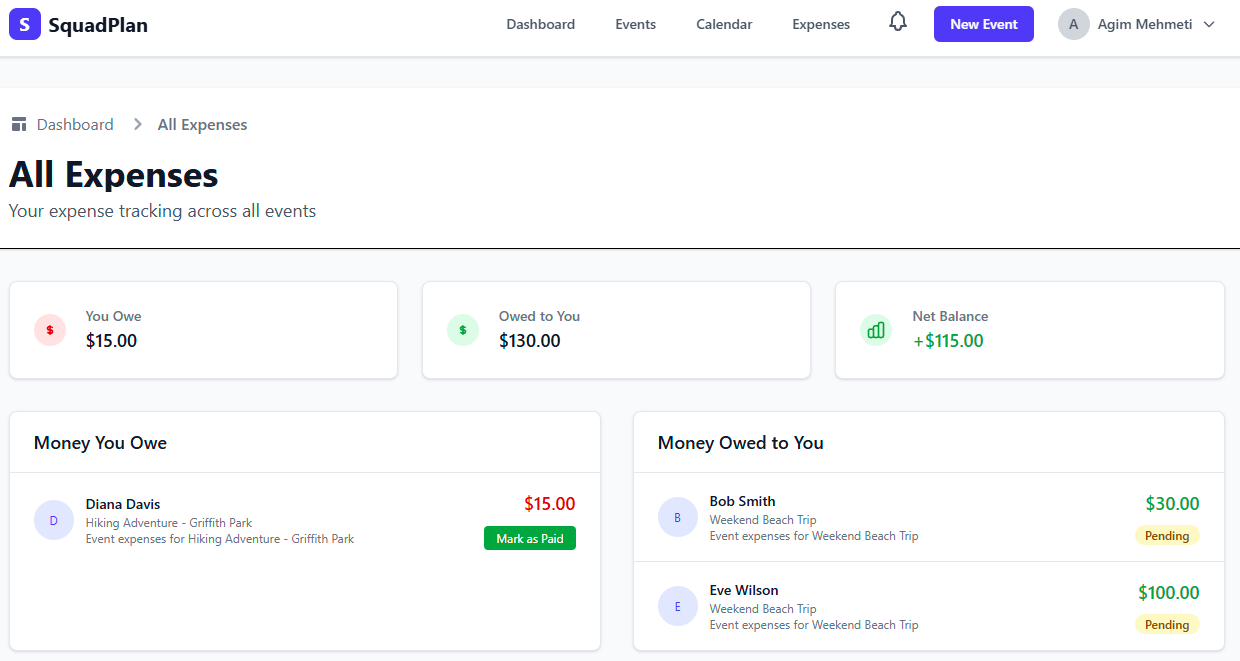Viewport: 1240px width, 661px height.
Task: Mark Diana Davis's $15.00 debt as paid
Action: [529, 538]
